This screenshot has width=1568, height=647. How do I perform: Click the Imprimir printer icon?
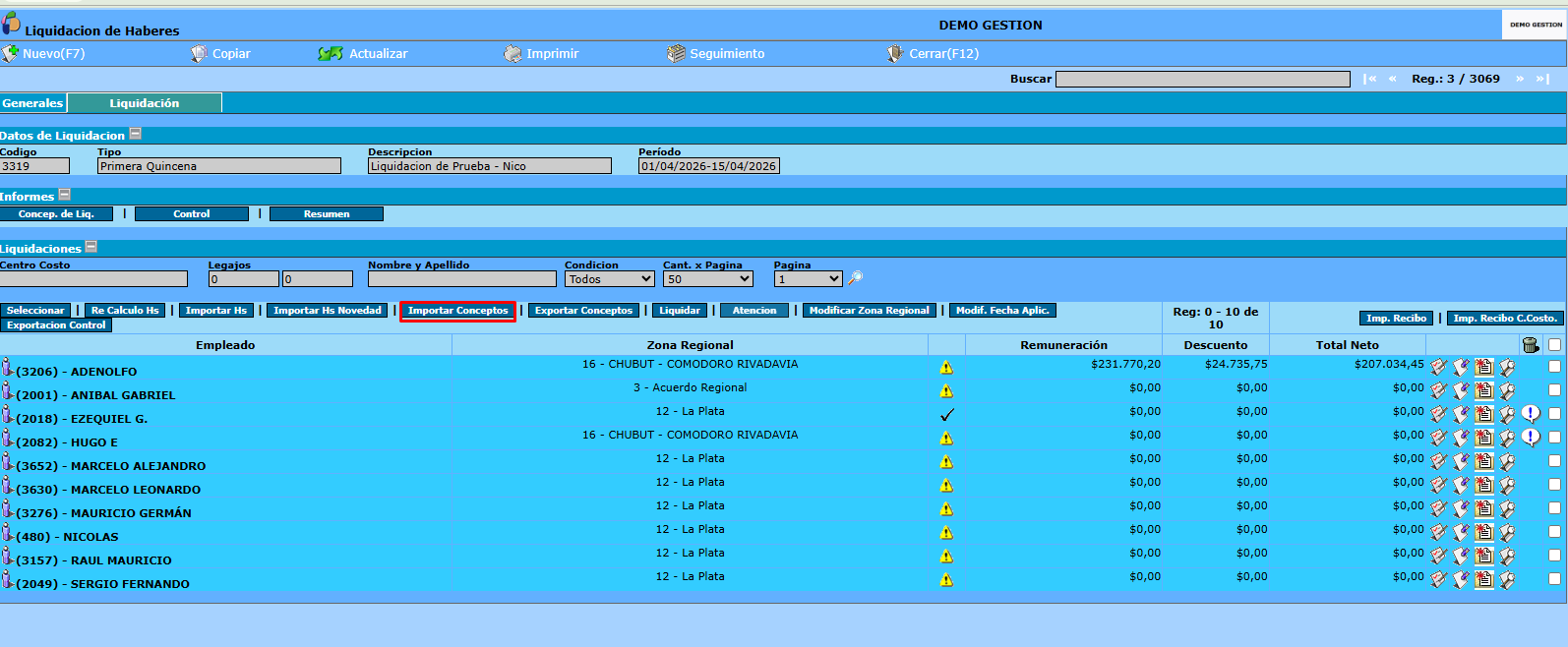pyautogui.click(x=513, y=53)
